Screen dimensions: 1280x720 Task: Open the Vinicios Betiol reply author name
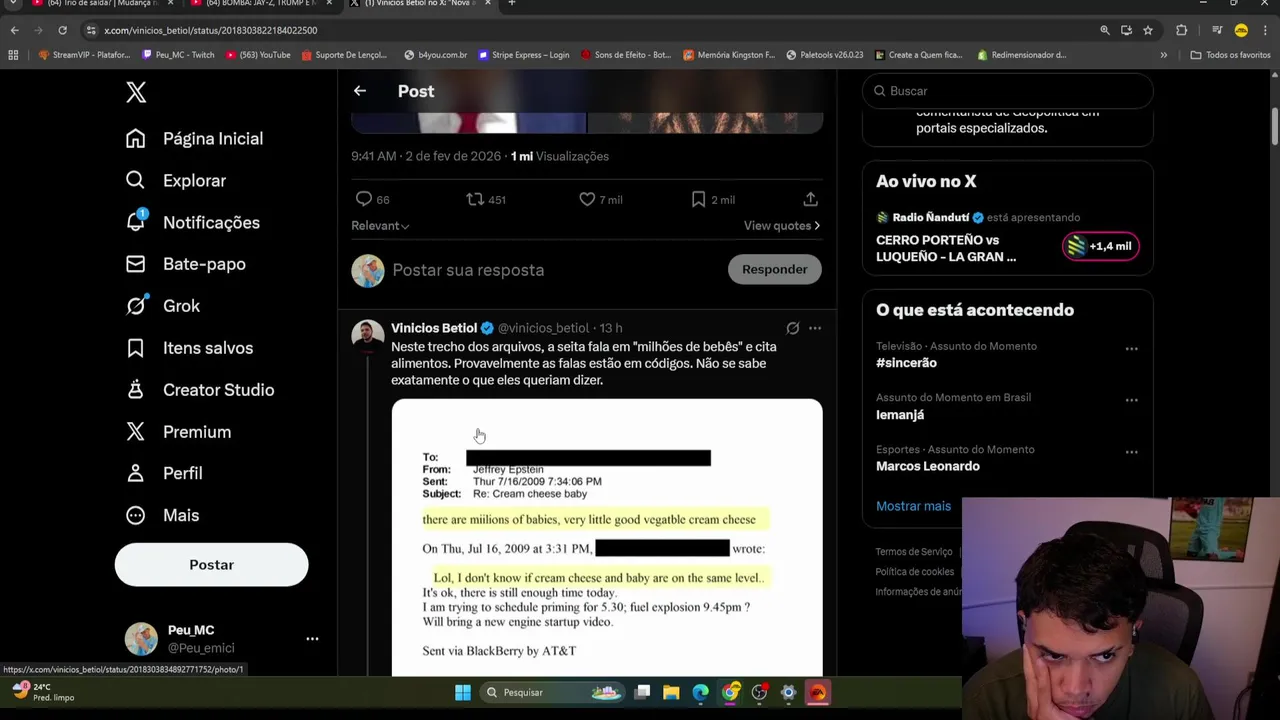tap(434, 328)
